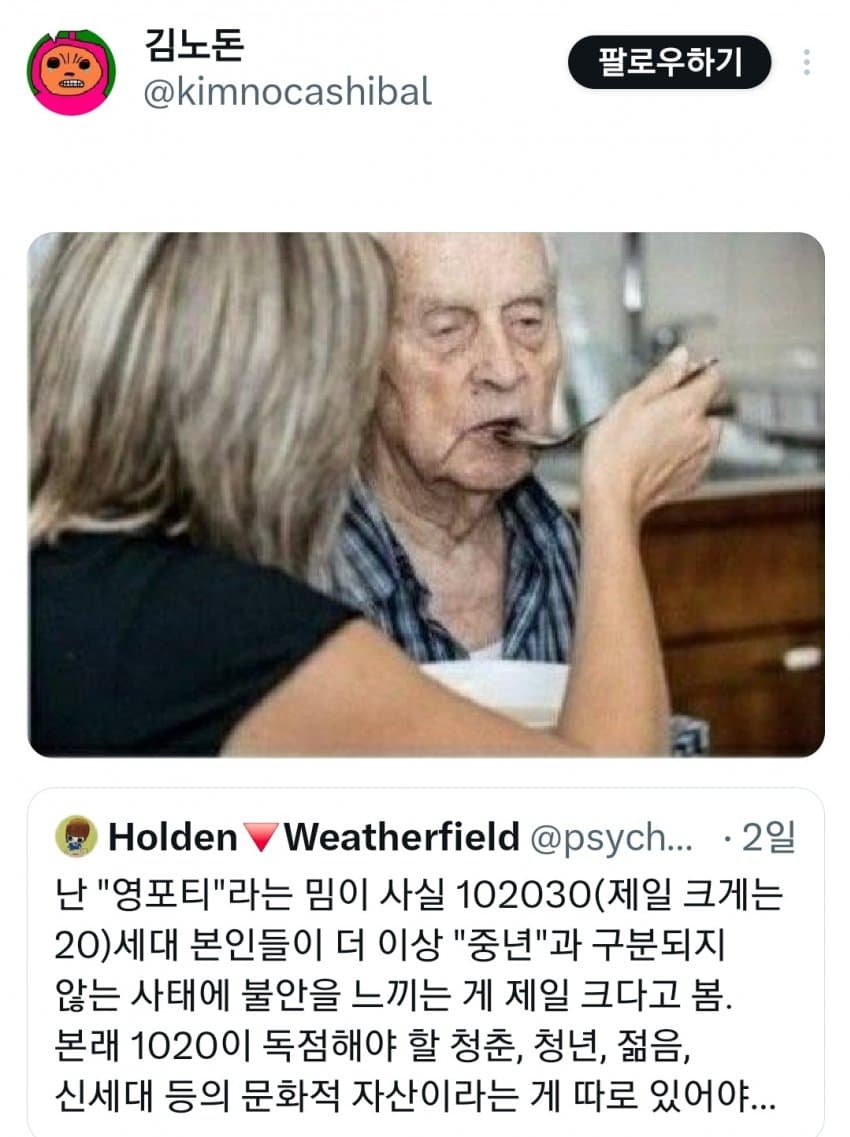Open the 김노돈 display name link
The height and width of the screenshot is (1137, 850).
coord(194,45)
